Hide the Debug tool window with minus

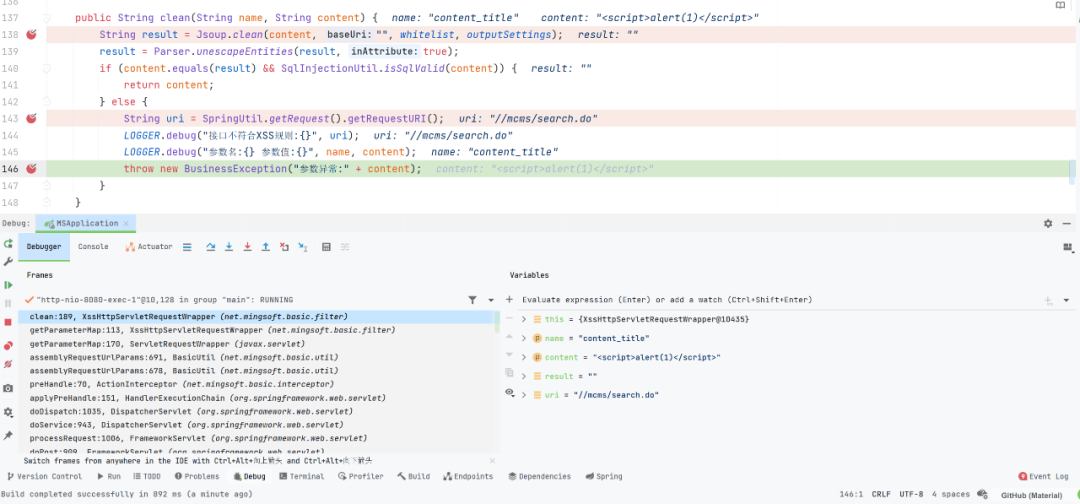(x=1066, y=224)
